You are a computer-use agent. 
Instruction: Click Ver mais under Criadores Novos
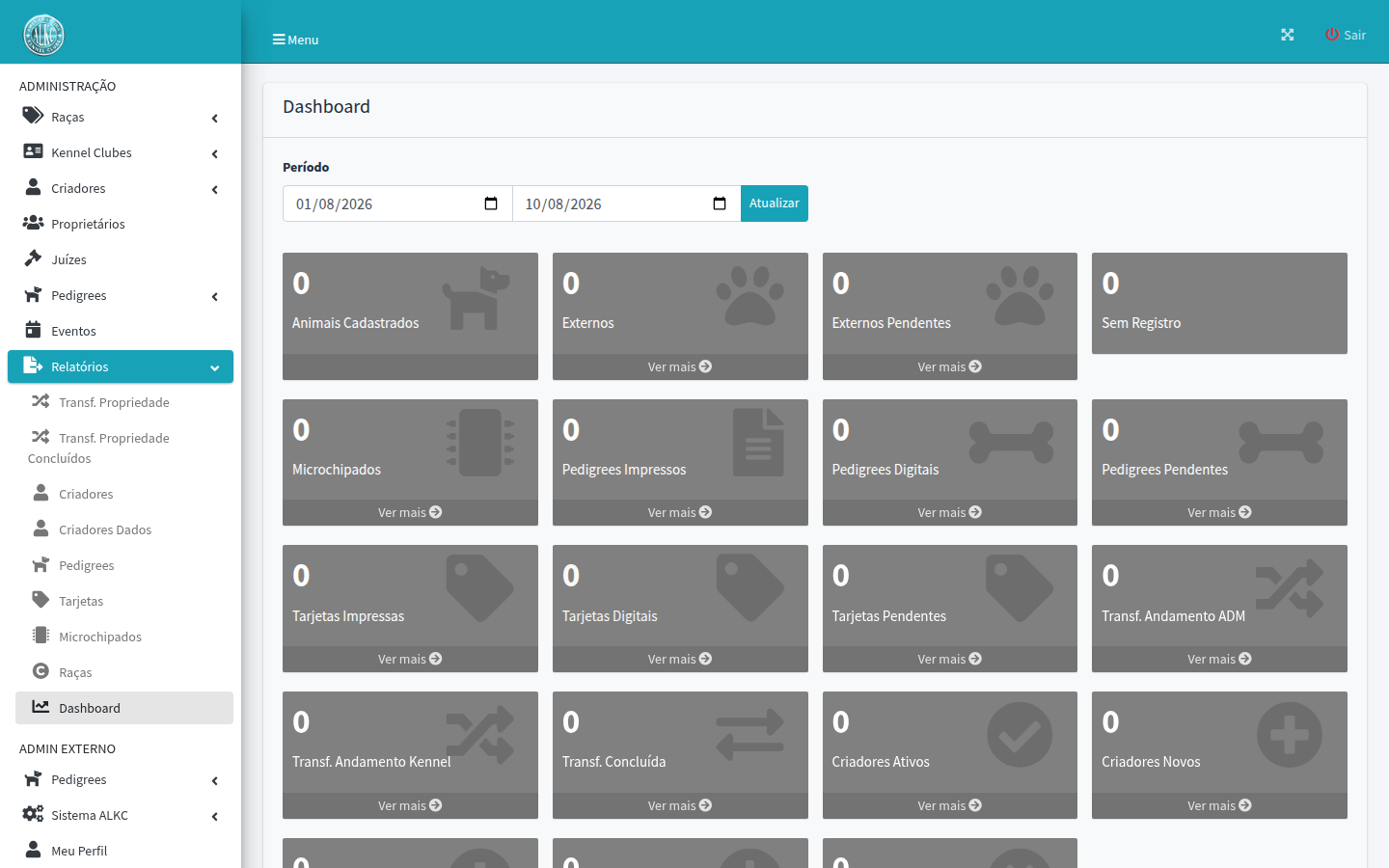(x=1219, y=805)
